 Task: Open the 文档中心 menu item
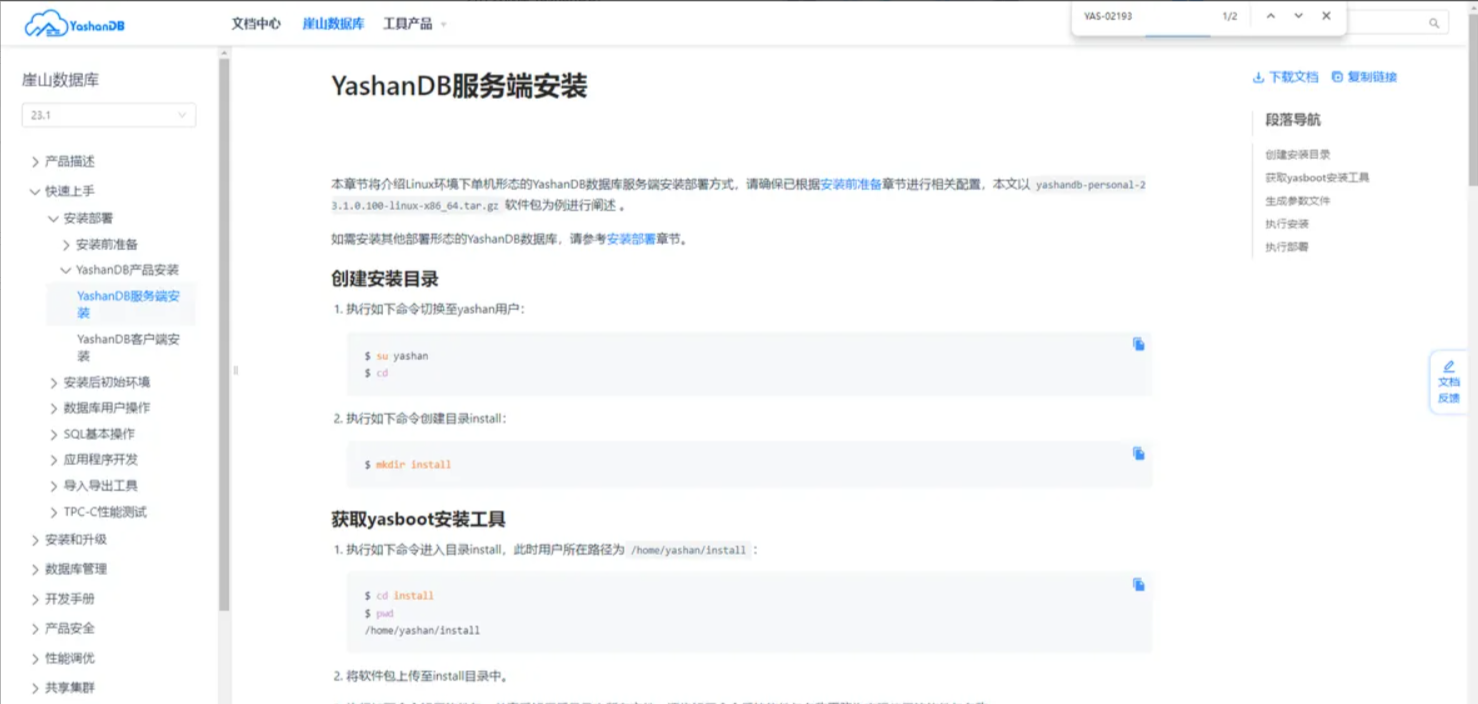tap(256, 24)
